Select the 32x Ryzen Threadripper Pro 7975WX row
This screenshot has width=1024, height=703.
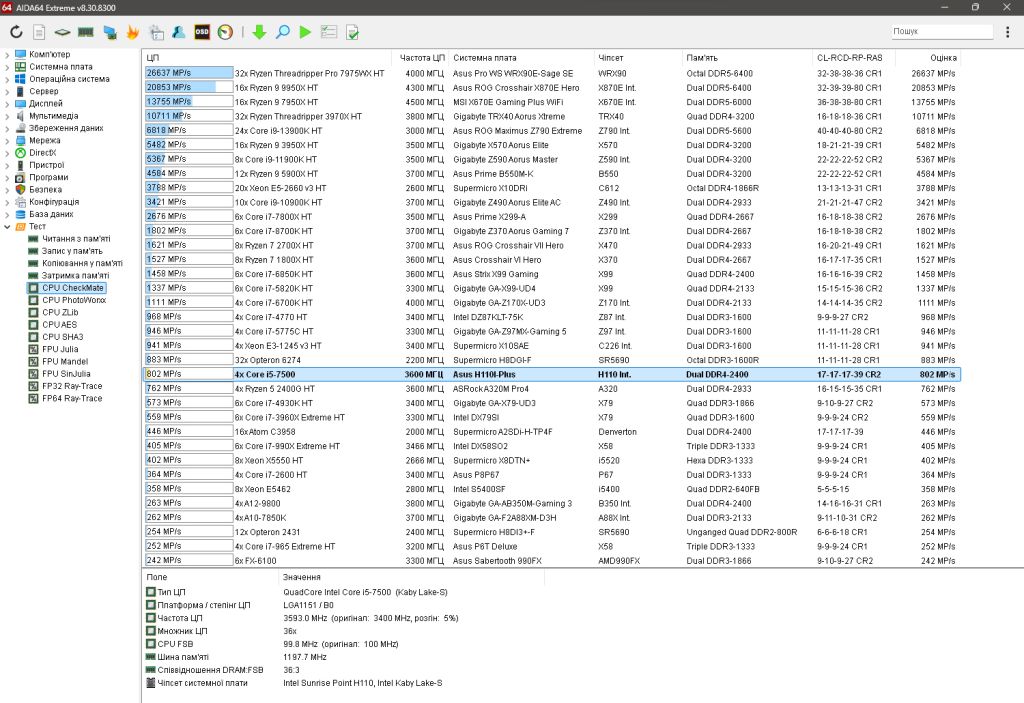pyautogui.click(x=552, y=73)
